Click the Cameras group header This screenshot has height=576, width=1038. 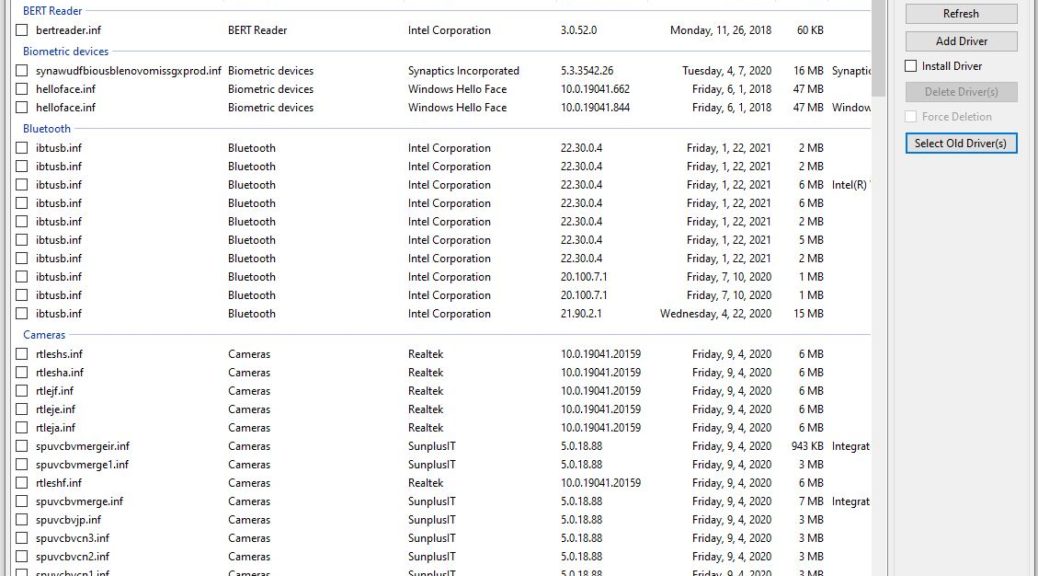(44, 335)
